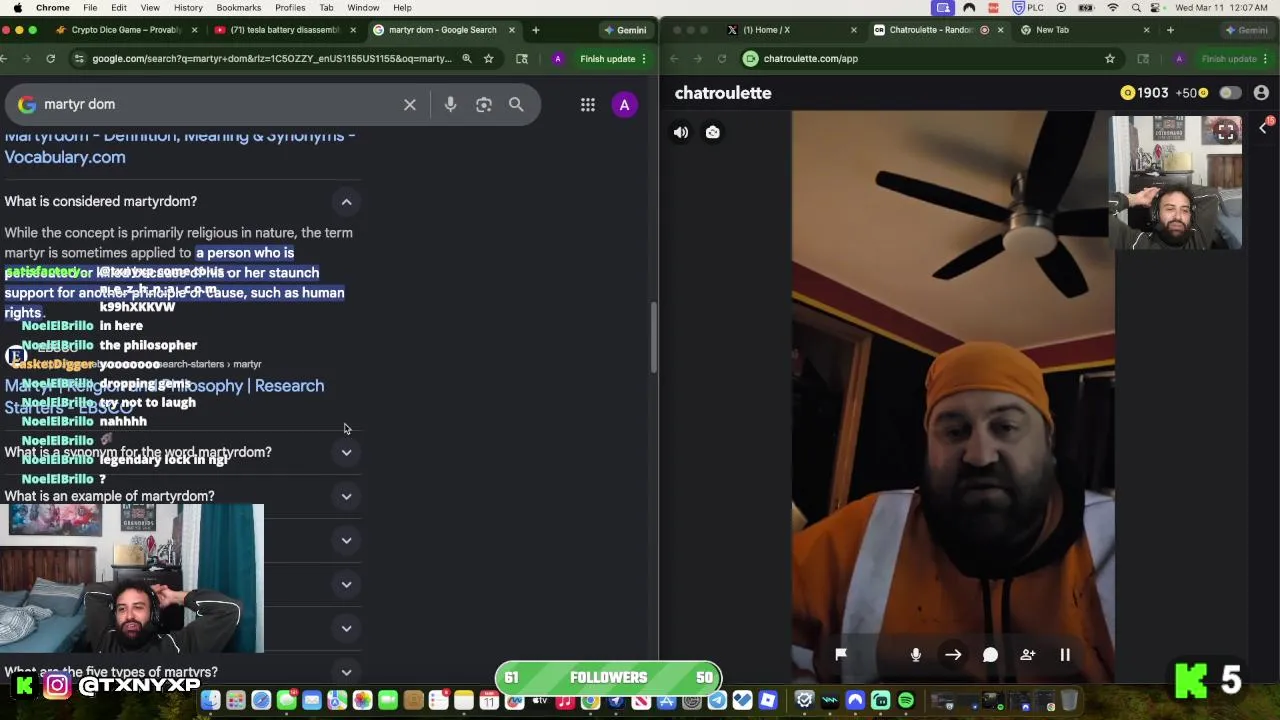
Task: Clear the Google search box text
Action: point(410,104)
